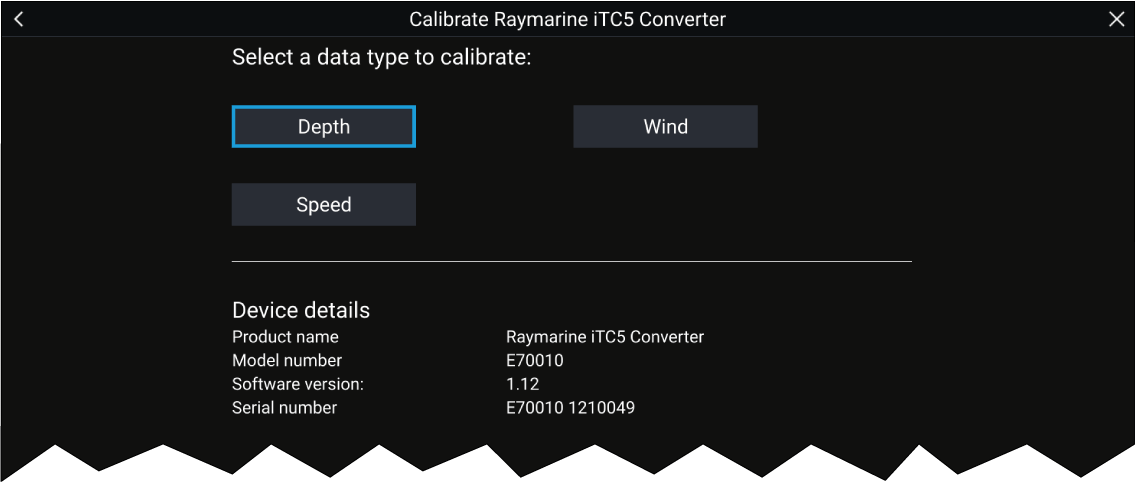Viewport: 1135px width, 501px height.
Task: Close the calibration screen with X
Action: click(x=1116, y=20)
